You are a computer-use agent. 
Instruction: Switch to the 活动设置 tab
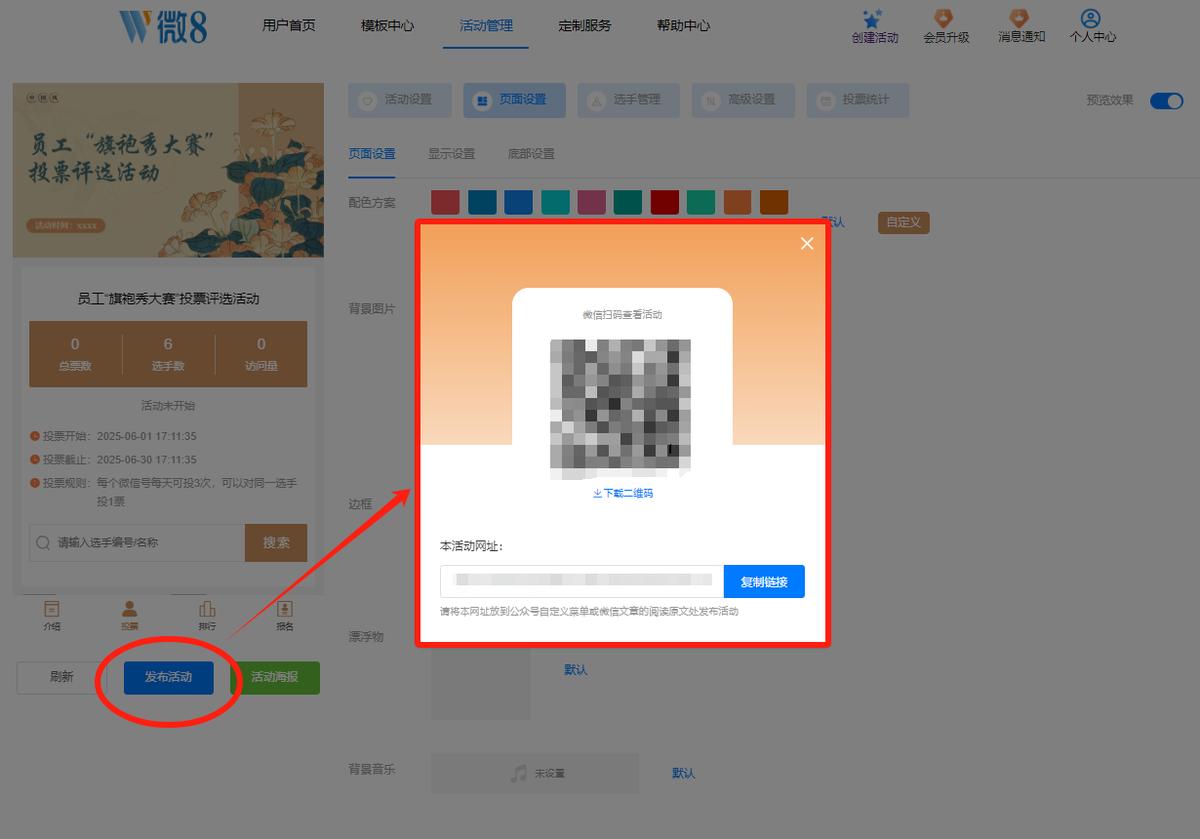(x=400, y=100)
